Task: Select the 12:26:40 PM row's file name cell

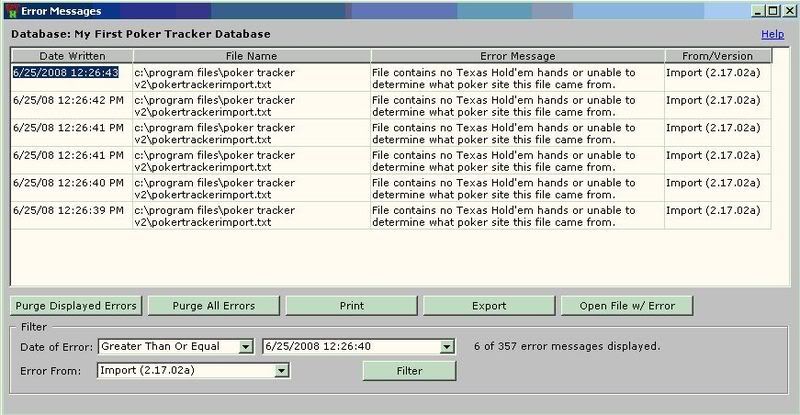Action: [250, 188]
